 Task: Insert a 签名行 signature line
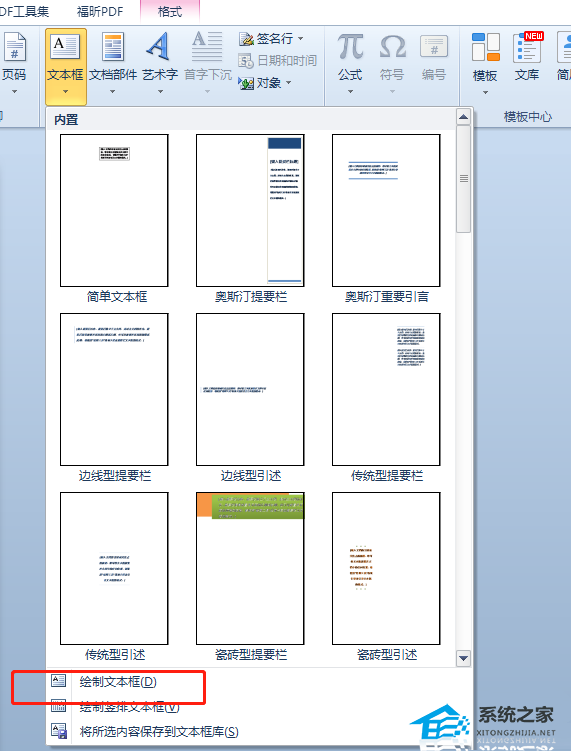pyautogui.click(x=271, y=38)
